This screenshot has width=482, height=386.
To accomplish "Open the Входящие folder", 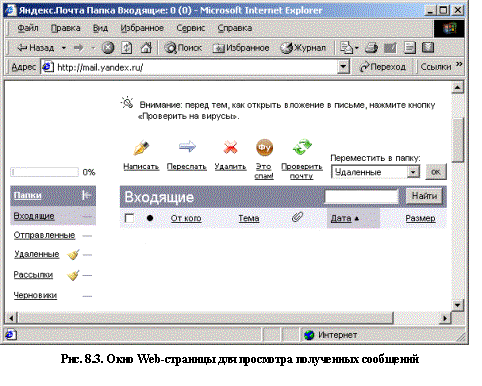I will pos(34,216).
